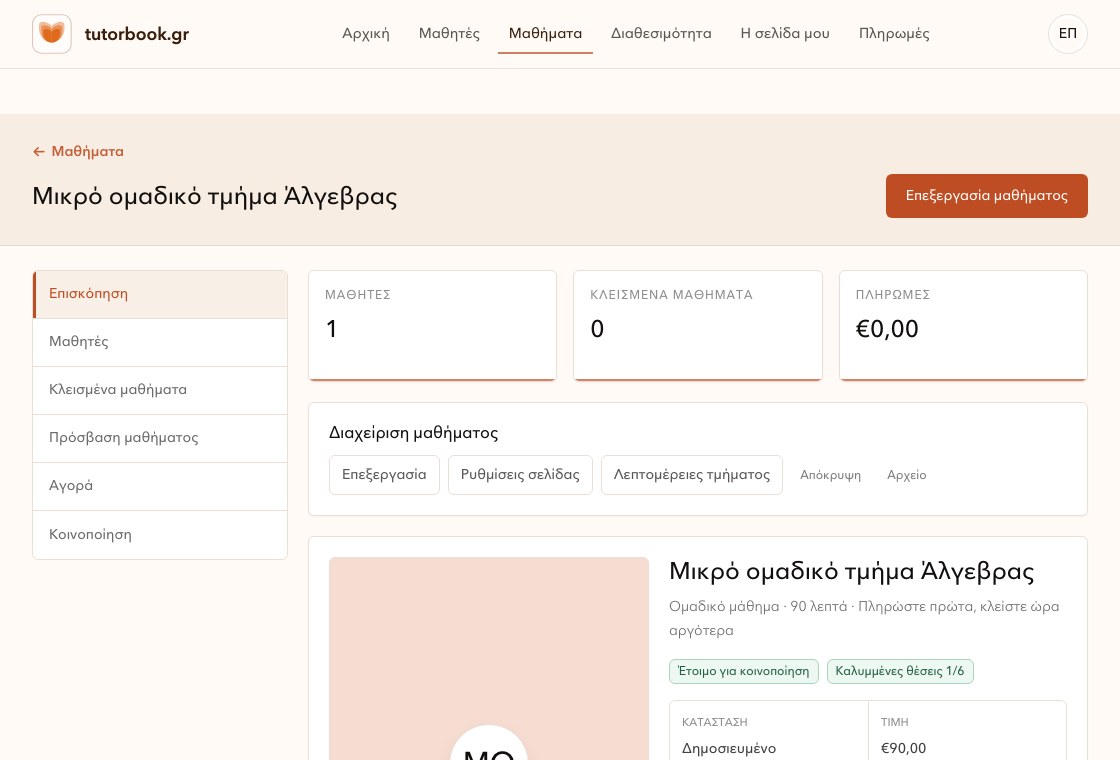Click the Ομαδικό μάθημα · 90 λεπτά description
Image resolution: width=1120 pixels, height=760 pixels.
pyautogui.click(x=864, y=619)
